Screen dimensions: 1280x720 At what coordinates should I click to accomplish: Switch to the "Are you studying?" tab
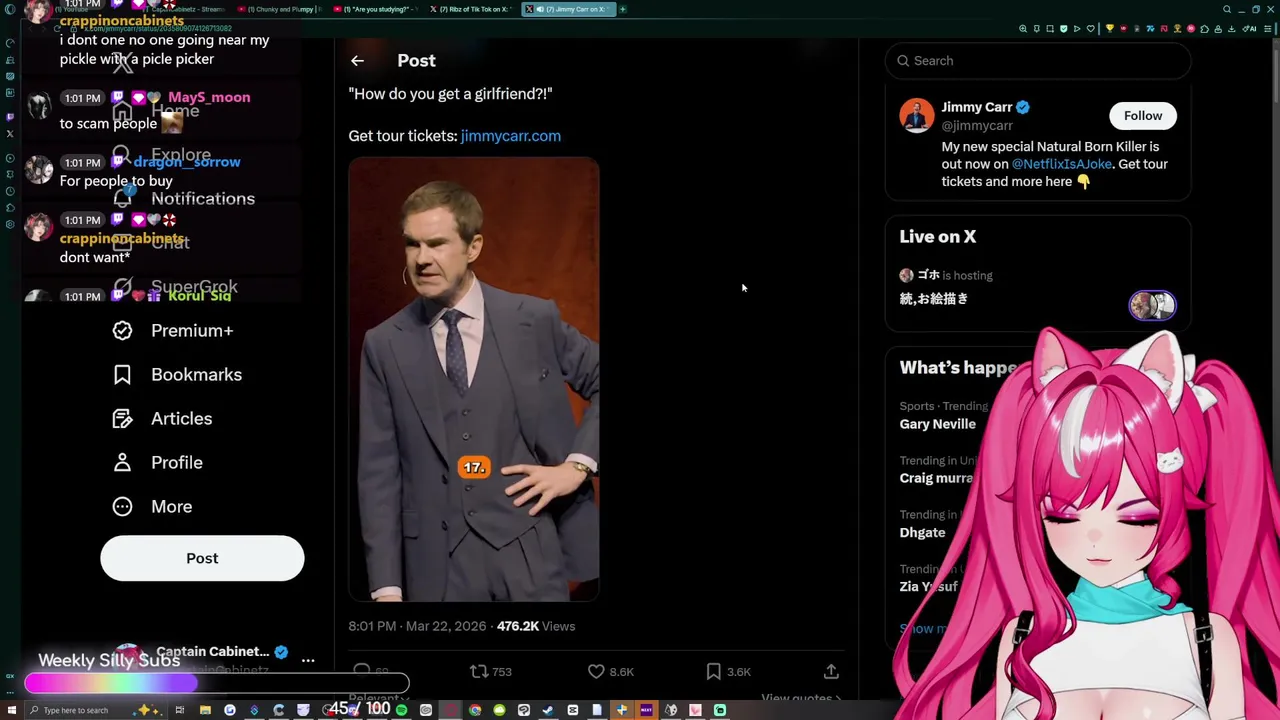(376, 9)
